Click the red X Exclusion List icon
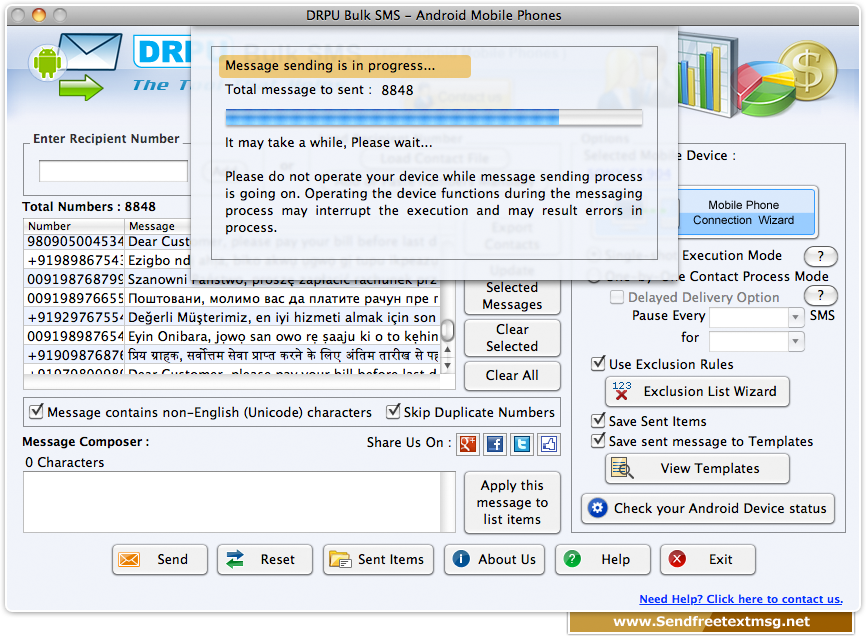866x636 pixels. (621, 391)
